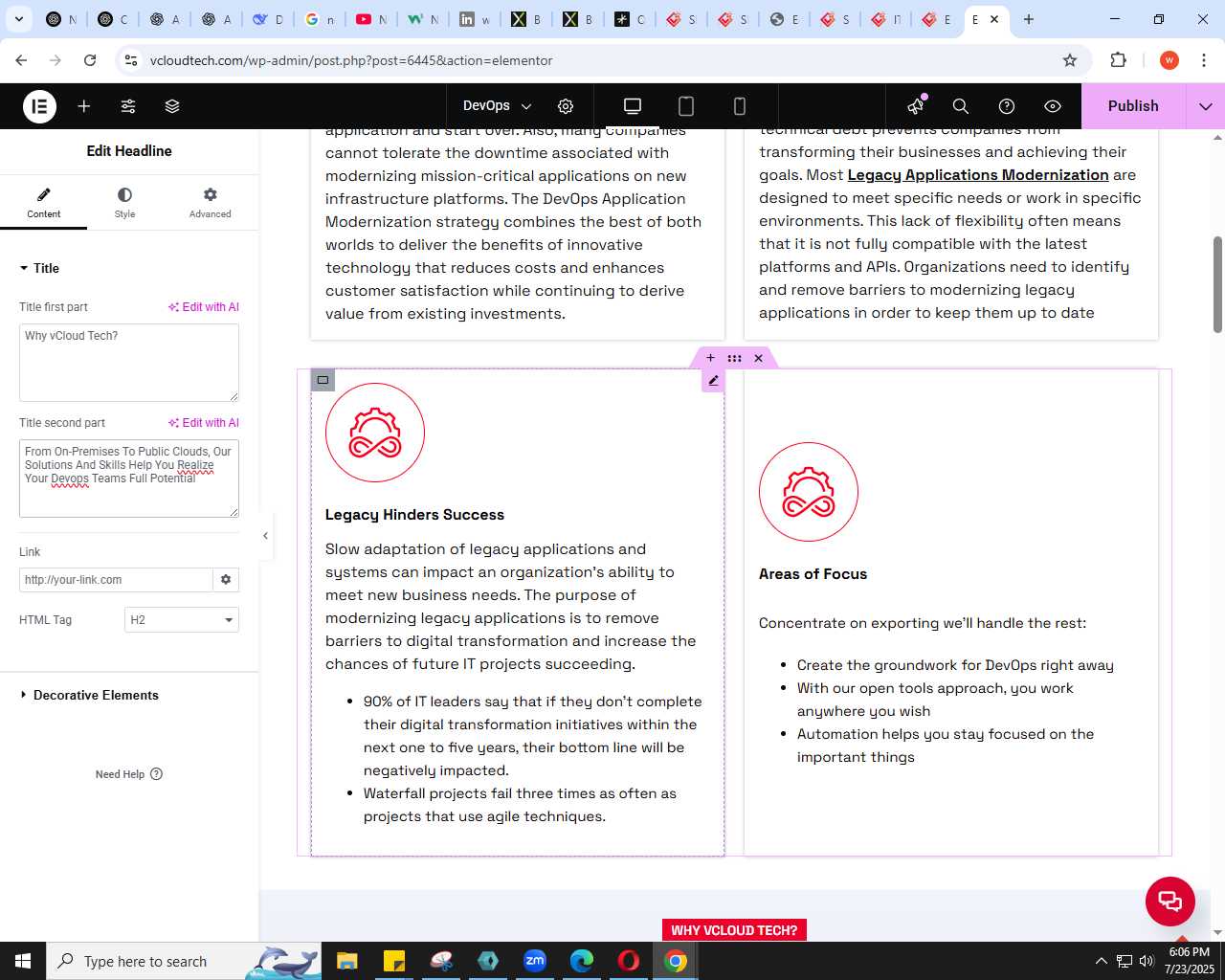Delete container with X handle icon

[x=758, y=358]
